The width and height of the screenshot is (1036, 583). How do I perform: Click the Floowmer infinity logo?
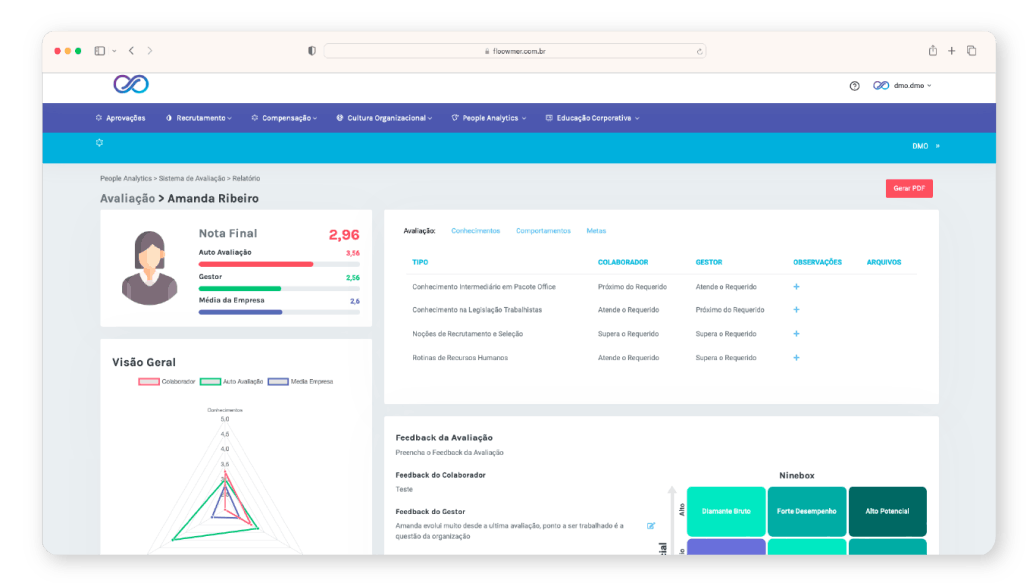[x=131, y=84]
